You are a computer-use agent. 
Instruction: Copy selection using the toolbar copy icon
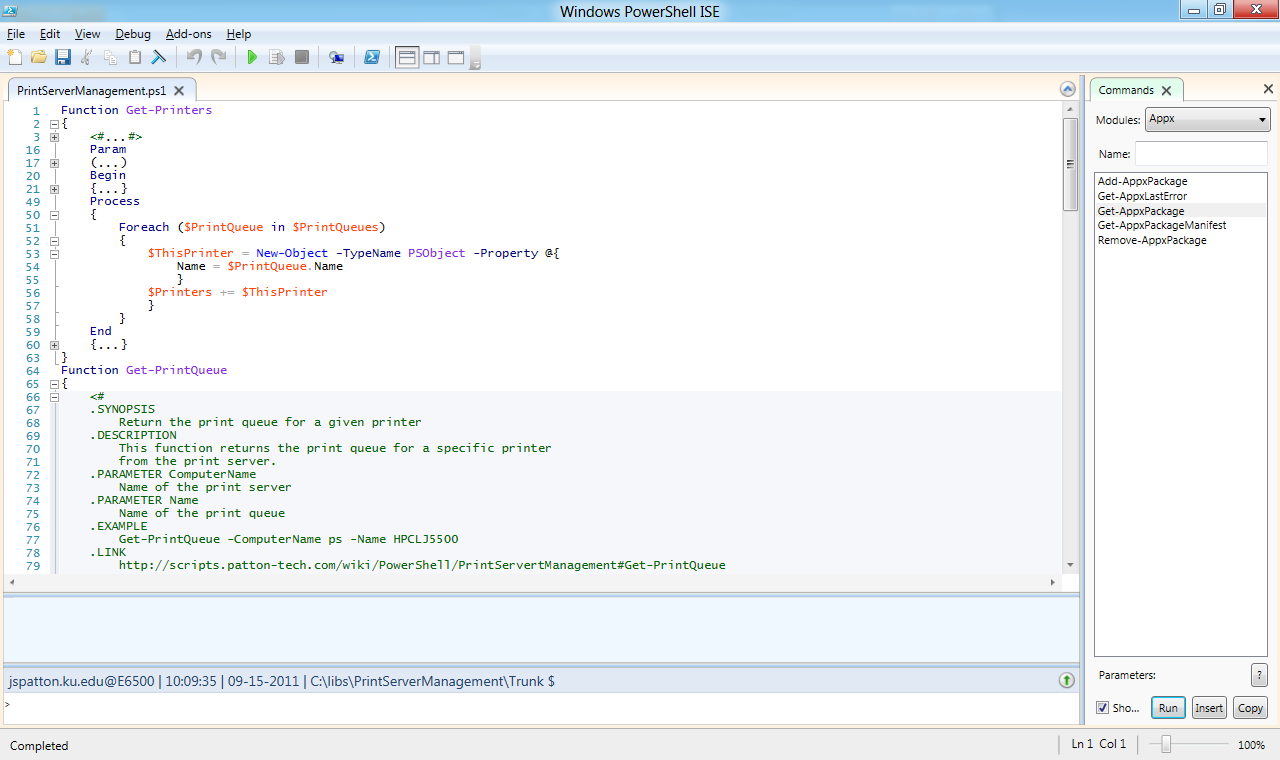(111, 57)
